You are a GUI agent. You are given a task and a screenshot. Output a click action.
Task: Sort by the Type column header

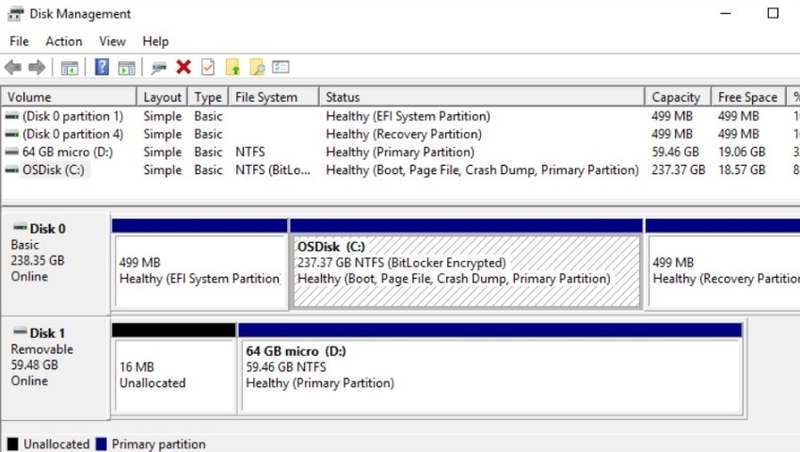click(208, 97)
